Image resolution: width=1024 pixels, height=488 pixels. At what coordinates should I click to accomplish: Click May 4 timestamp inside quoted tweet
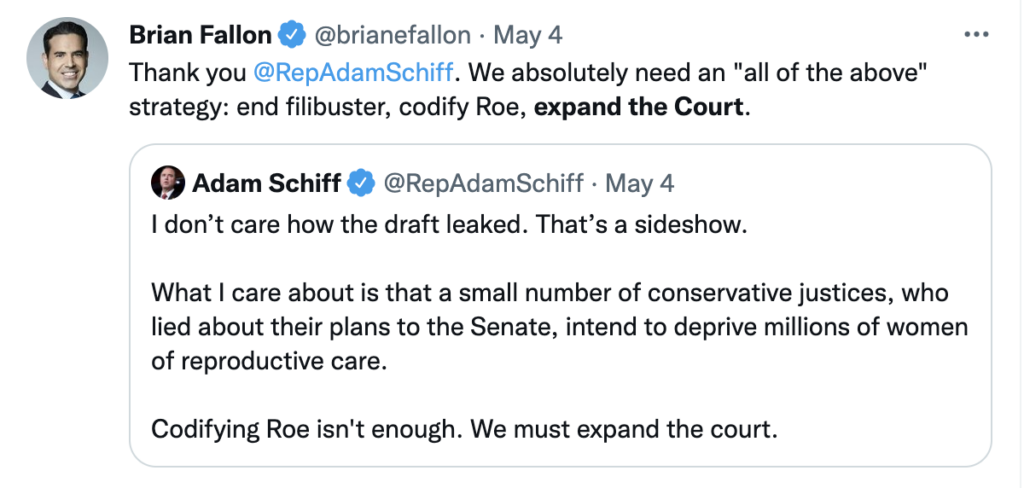coord(640,183)
